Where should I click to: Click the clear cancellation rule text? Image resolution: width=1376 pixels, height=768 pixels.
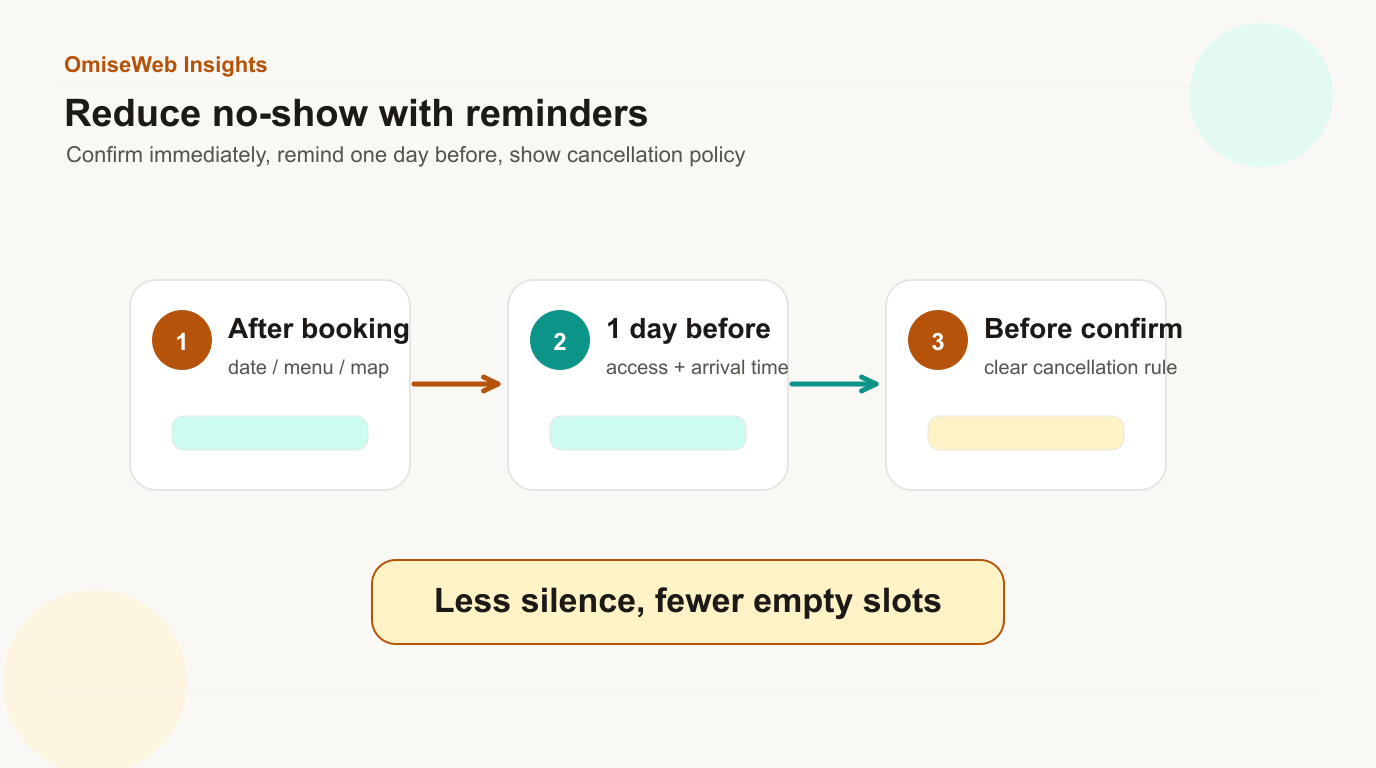[1080, 367]
